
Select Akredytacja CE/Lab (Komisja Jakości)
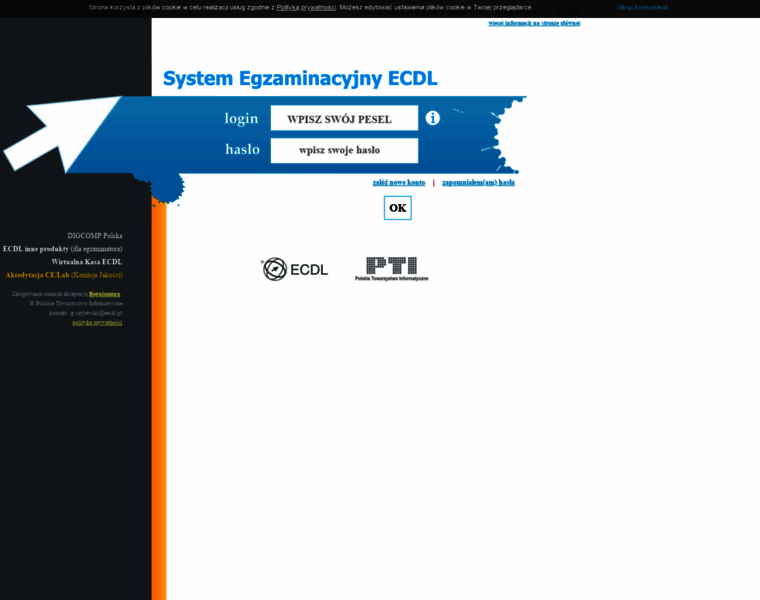tap(63, 275)
